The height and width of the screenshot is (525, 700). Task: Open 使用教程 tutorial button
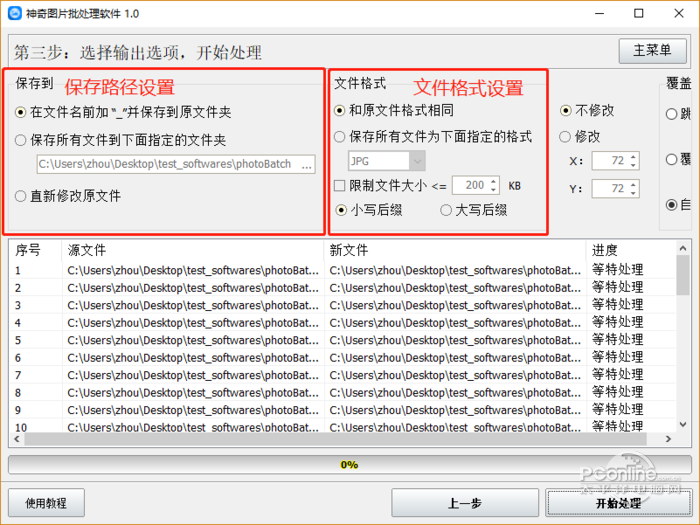[x=46, y=503]
